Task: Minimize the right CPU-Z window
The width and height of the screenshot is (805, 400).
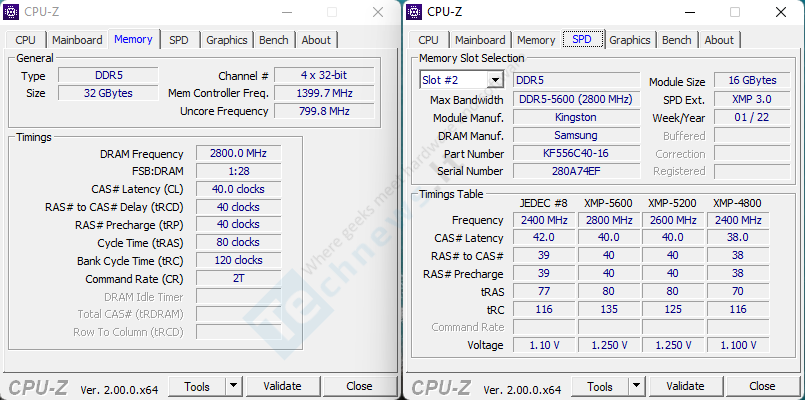Action: tap(690, 12)
